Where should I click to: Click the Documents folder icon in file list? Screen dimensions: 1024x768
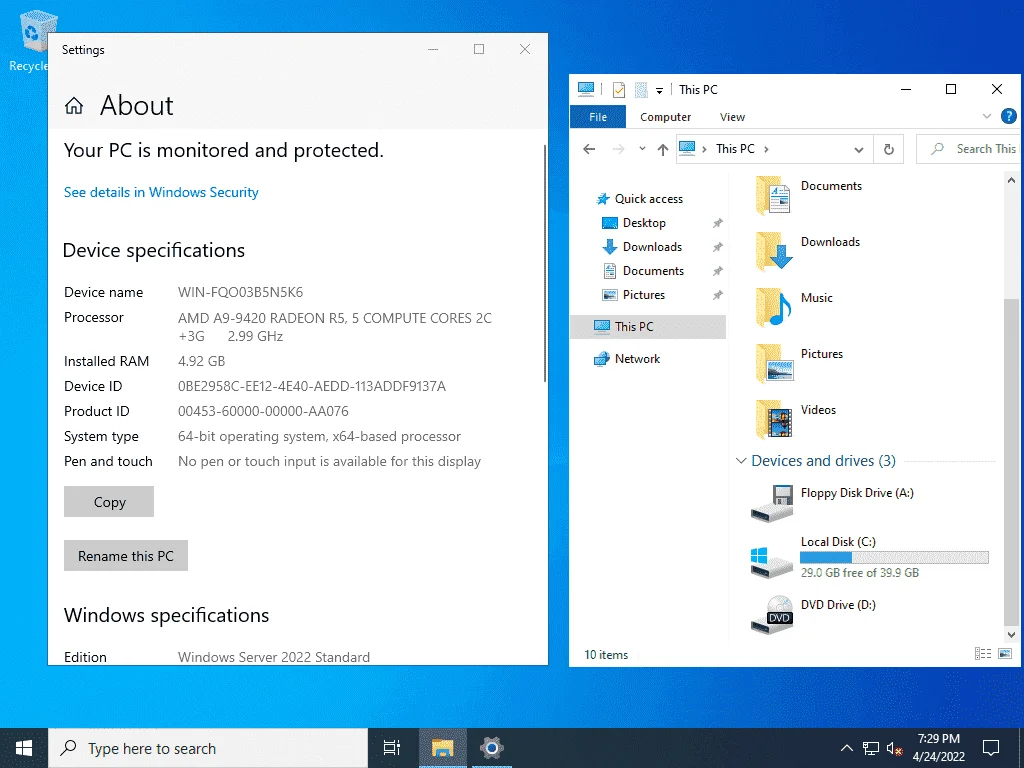[773, 196]
